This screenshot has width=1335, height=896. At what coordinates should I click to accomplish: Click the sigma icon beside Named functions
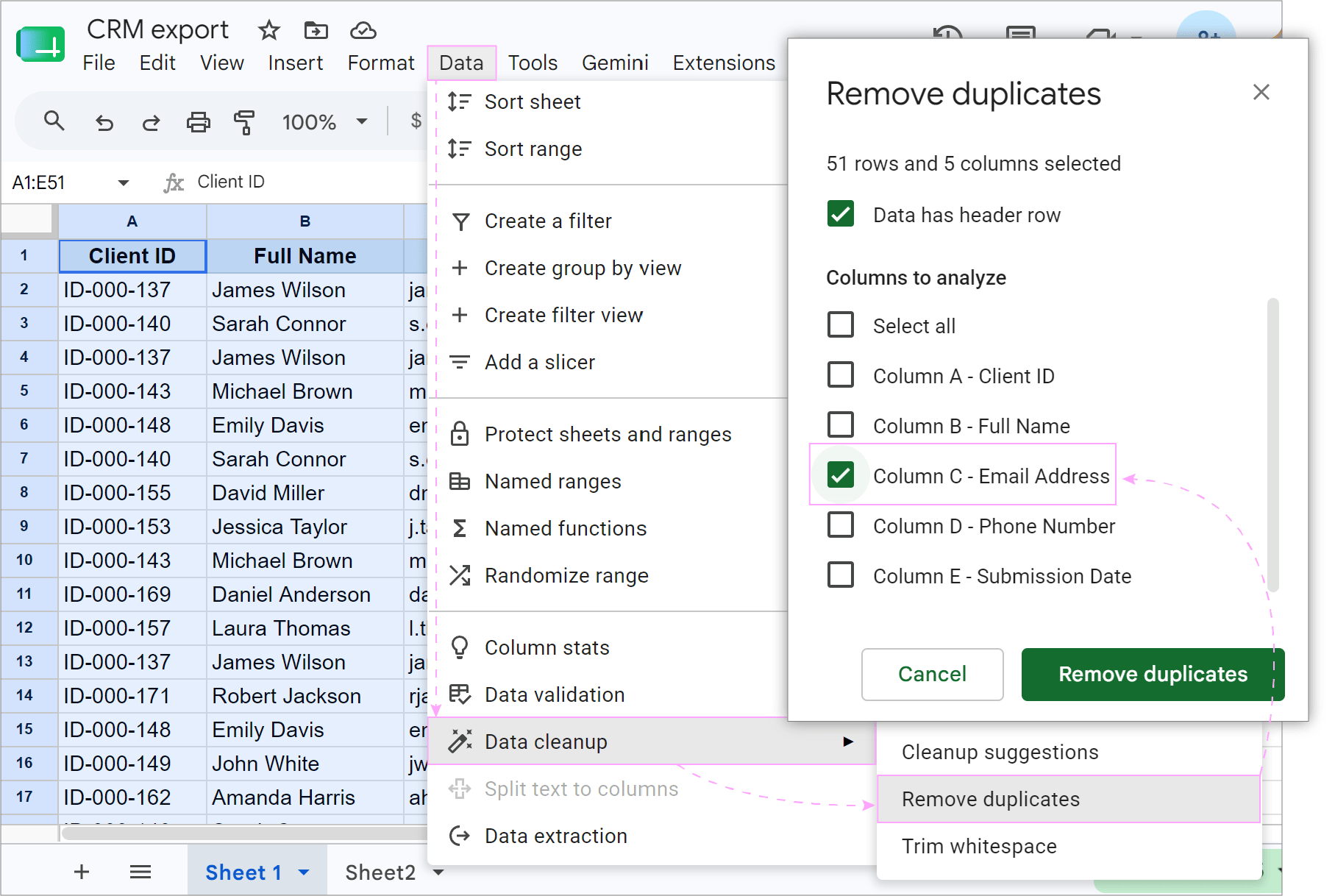460,528
